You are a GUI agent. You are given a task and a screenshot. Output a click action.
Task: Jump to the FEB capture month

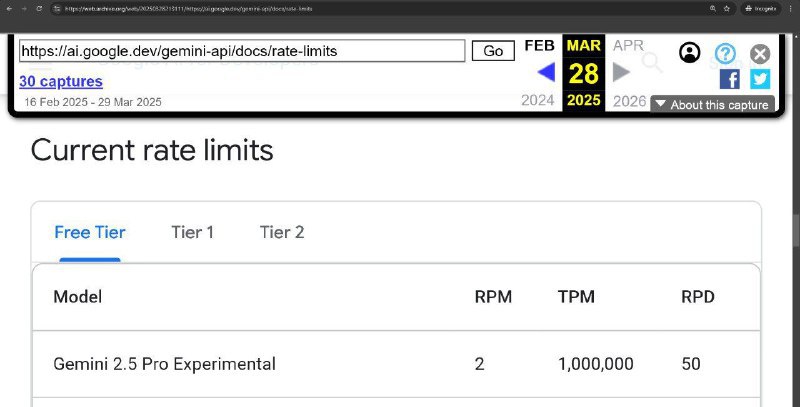(x=539, y=46)
